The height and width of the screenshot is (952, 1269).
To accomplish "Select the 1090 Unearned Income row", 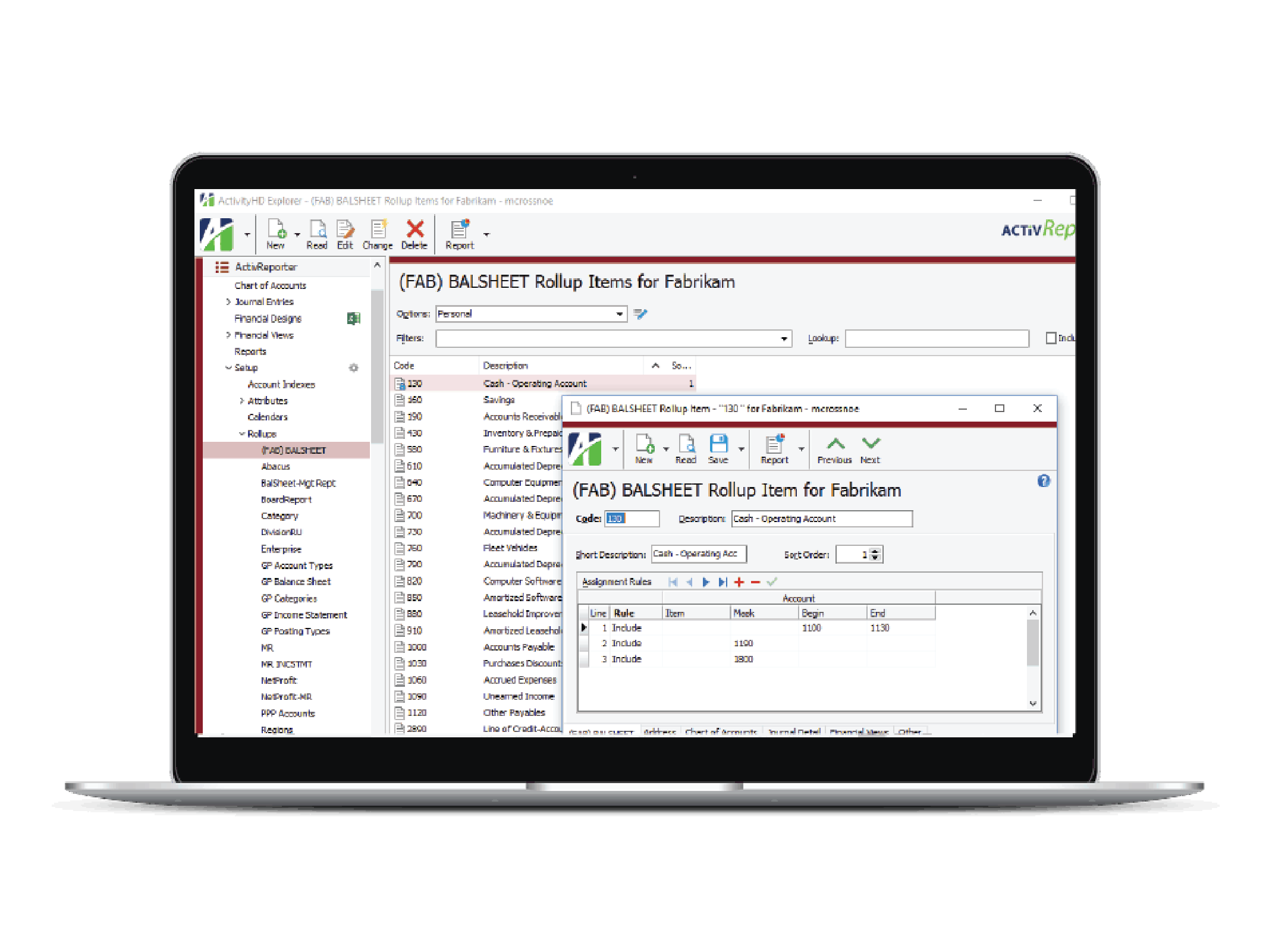I will tap(476, 696).
